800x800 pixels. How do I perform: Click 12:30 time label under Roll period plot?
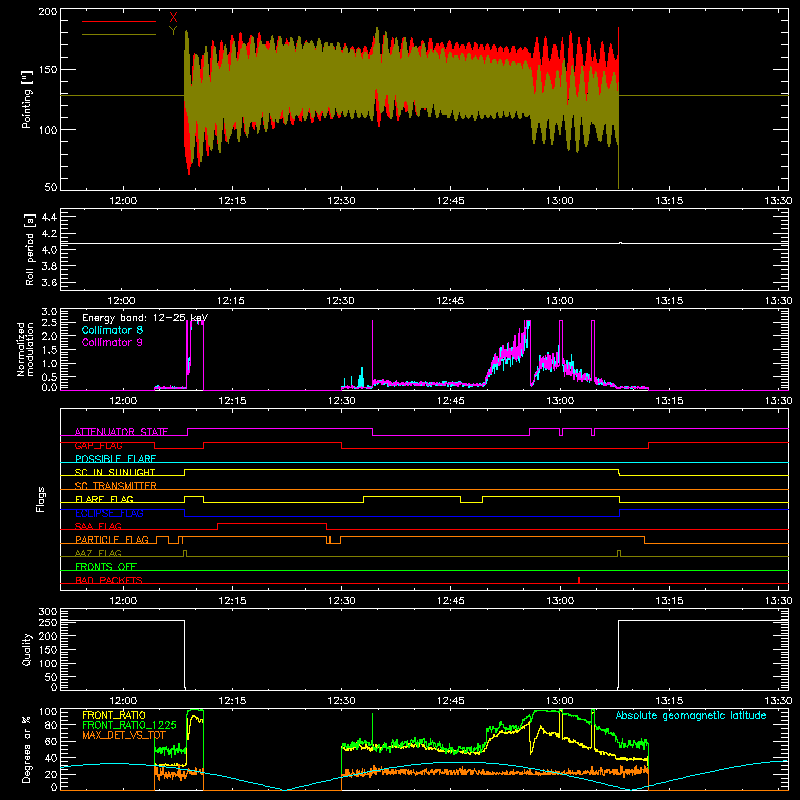[x=340, y=301]
